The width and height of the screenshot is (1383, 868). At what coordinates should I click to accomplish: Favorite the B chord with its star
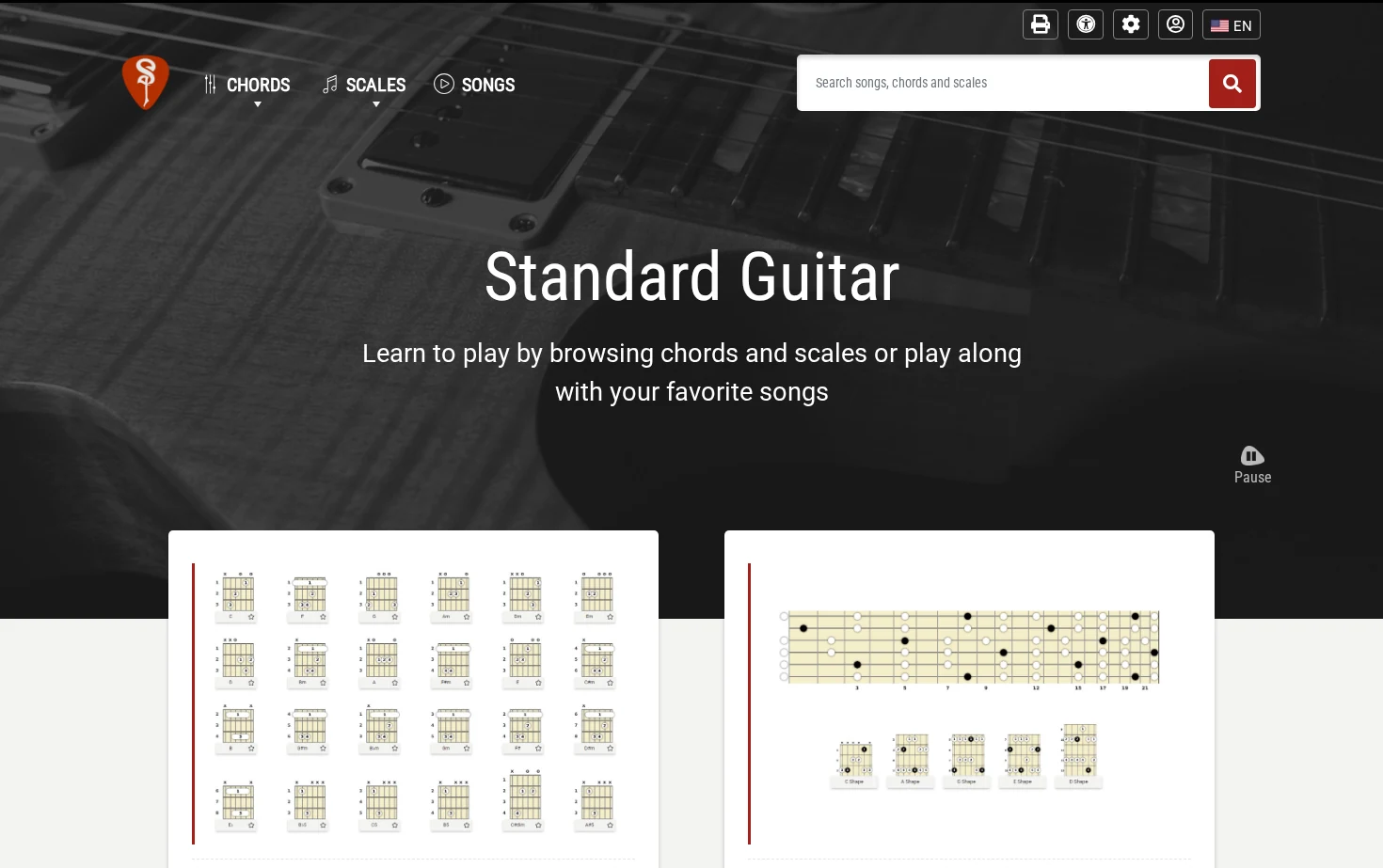point(251,749)
